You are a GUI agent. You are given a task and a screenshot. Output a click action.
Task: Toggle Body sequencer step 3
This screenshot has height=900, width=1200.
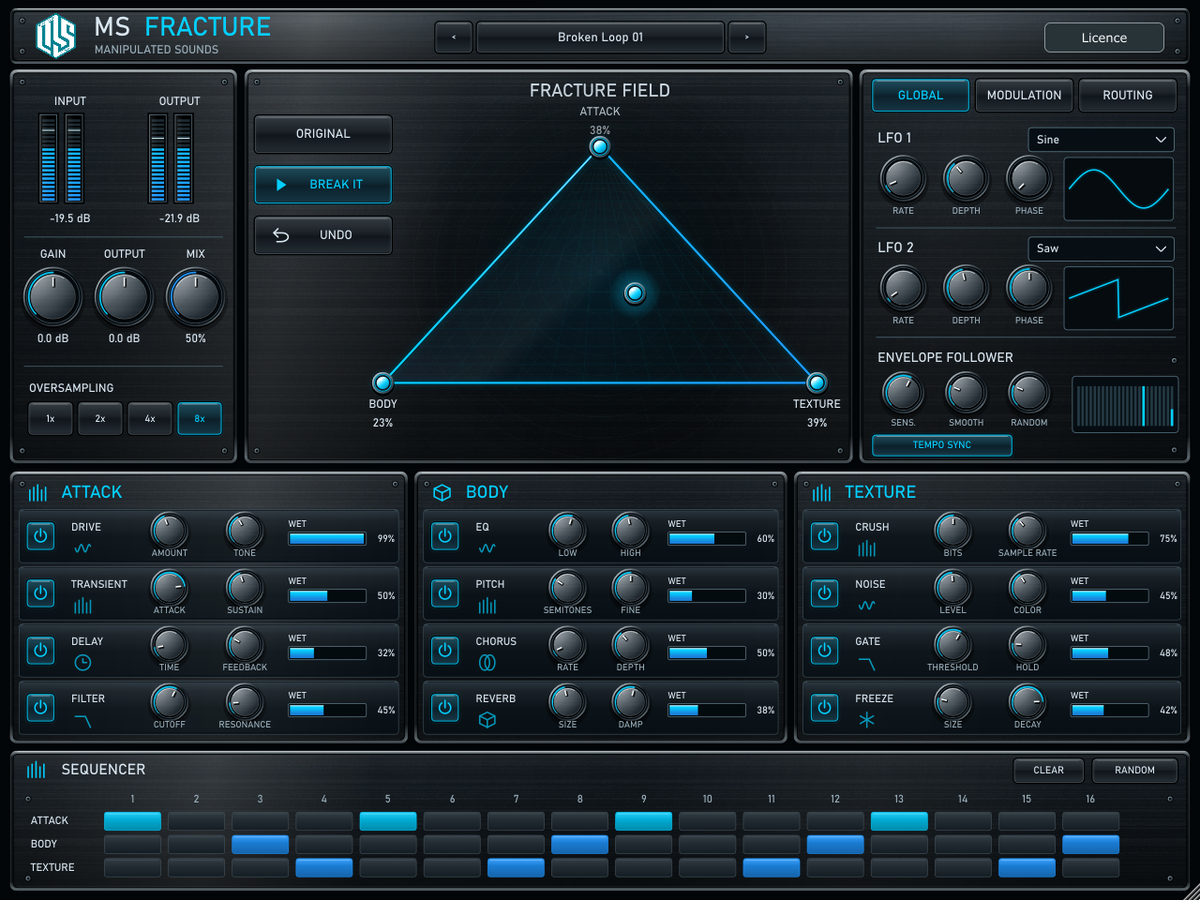coord(260,844)
